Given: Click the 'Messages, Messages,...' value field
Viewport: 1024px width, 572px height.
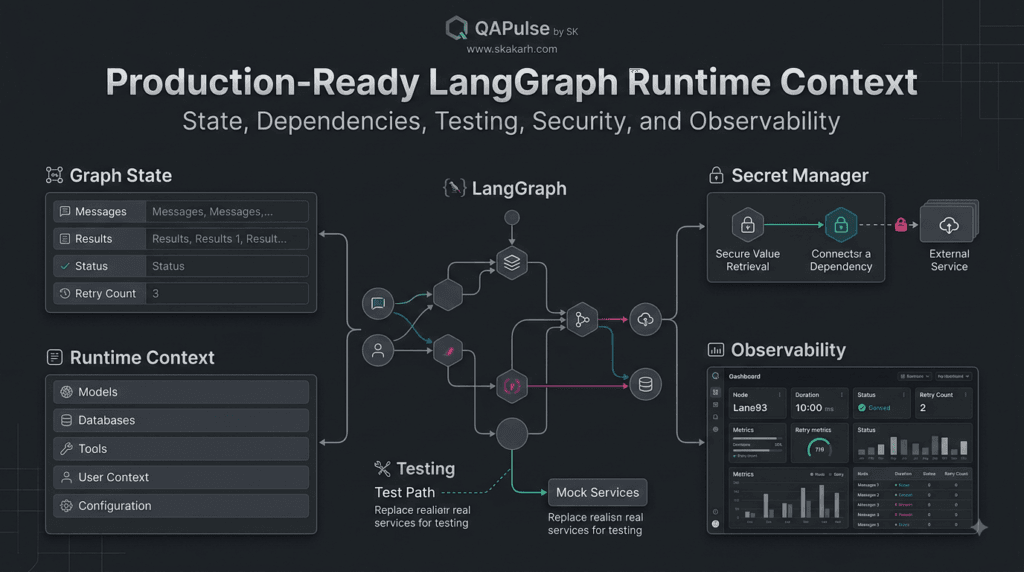Looking at the screenshot, I should 227,212.
